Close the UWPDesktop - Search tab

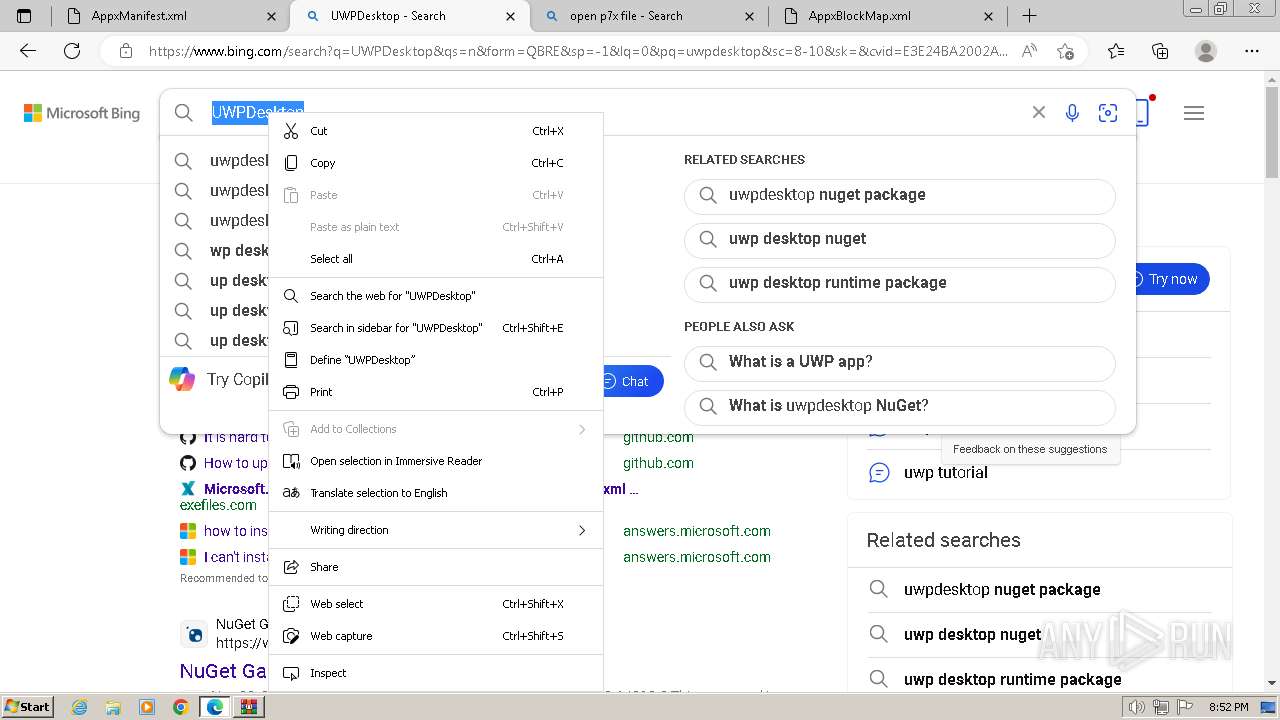pos(511,16)
